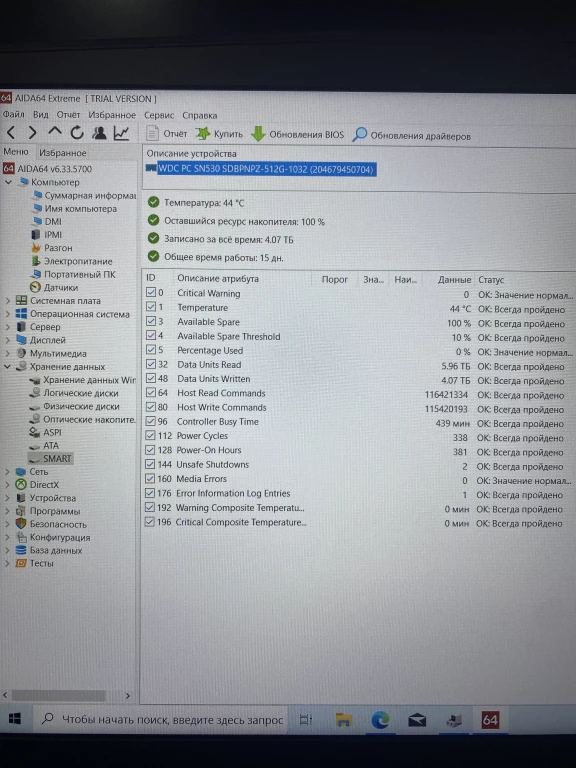Open the Справка menu
Image resolution: width=576 pixels, height=768 pixels.
(x=199, y=116)
